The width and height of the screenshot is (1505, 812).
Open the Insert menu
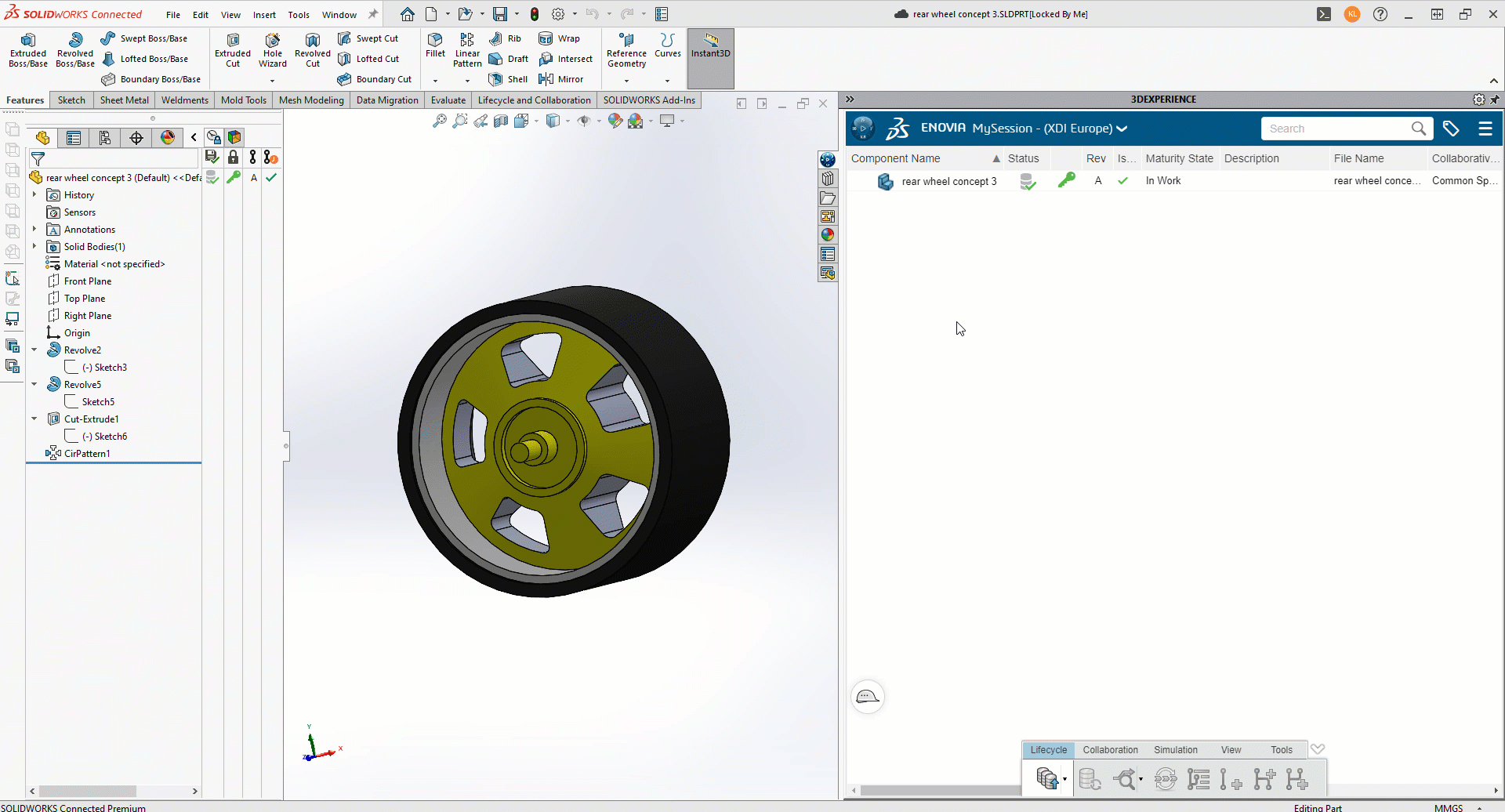click(x=264, y=15)
